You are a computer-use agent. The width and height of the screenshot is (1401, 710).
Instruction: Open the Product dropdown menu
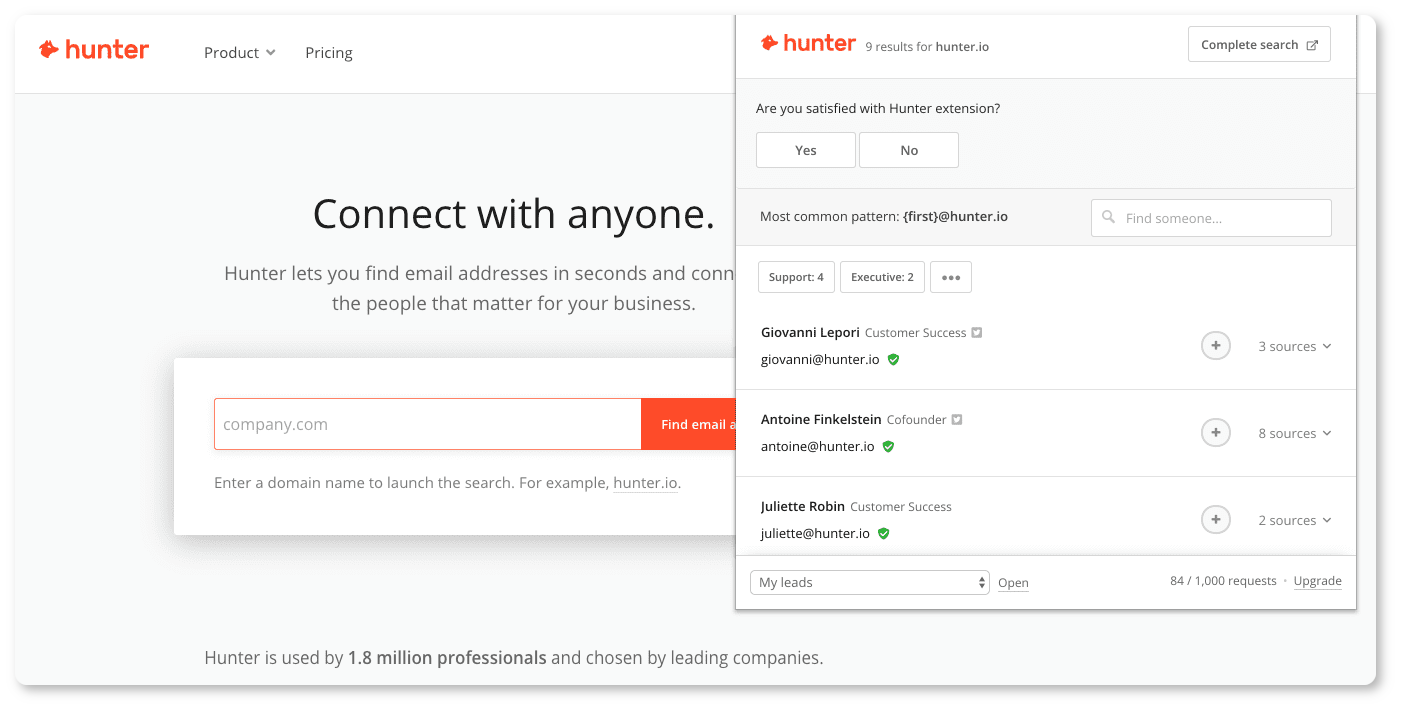click(239, 53)
